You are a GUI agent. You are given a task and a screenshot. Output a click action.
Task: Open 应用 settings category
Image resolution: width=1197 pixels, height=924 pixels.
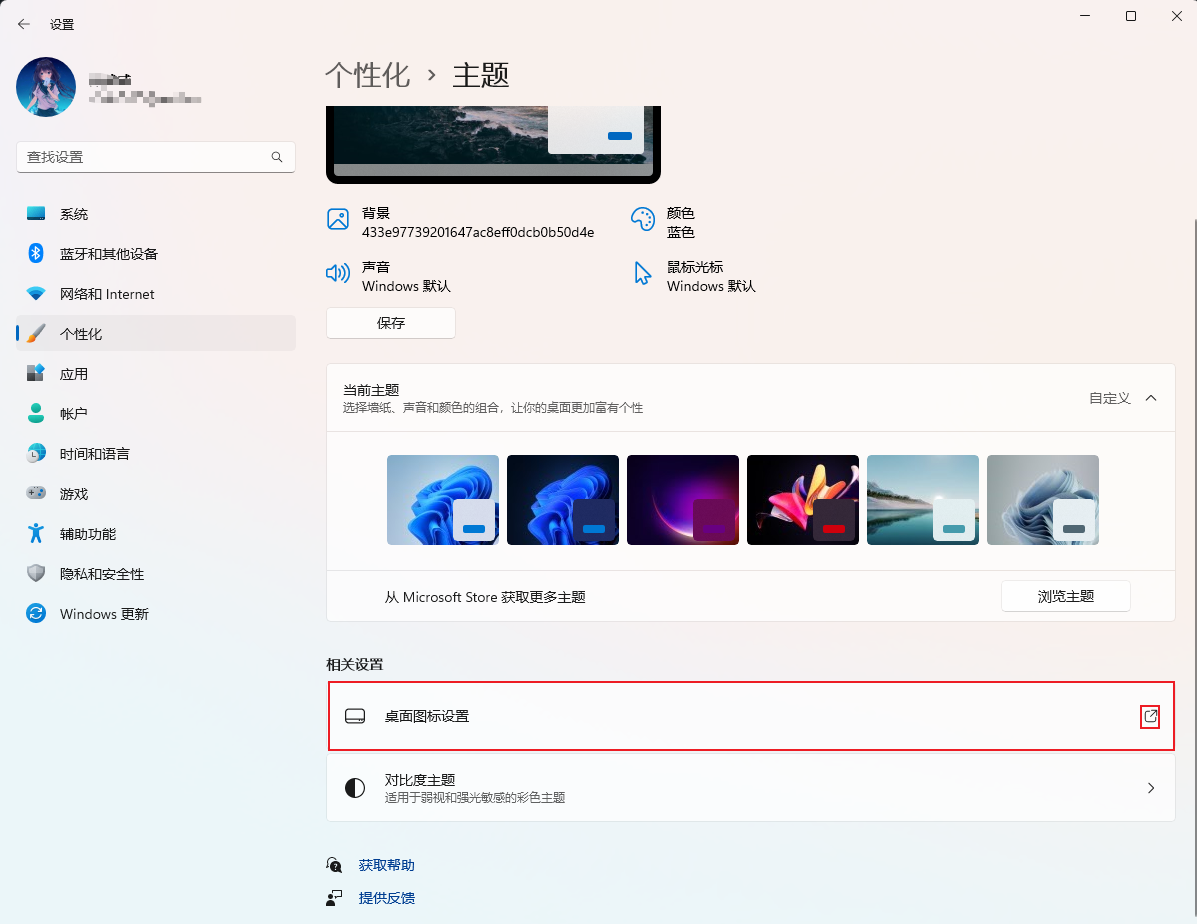click(156, 373)
